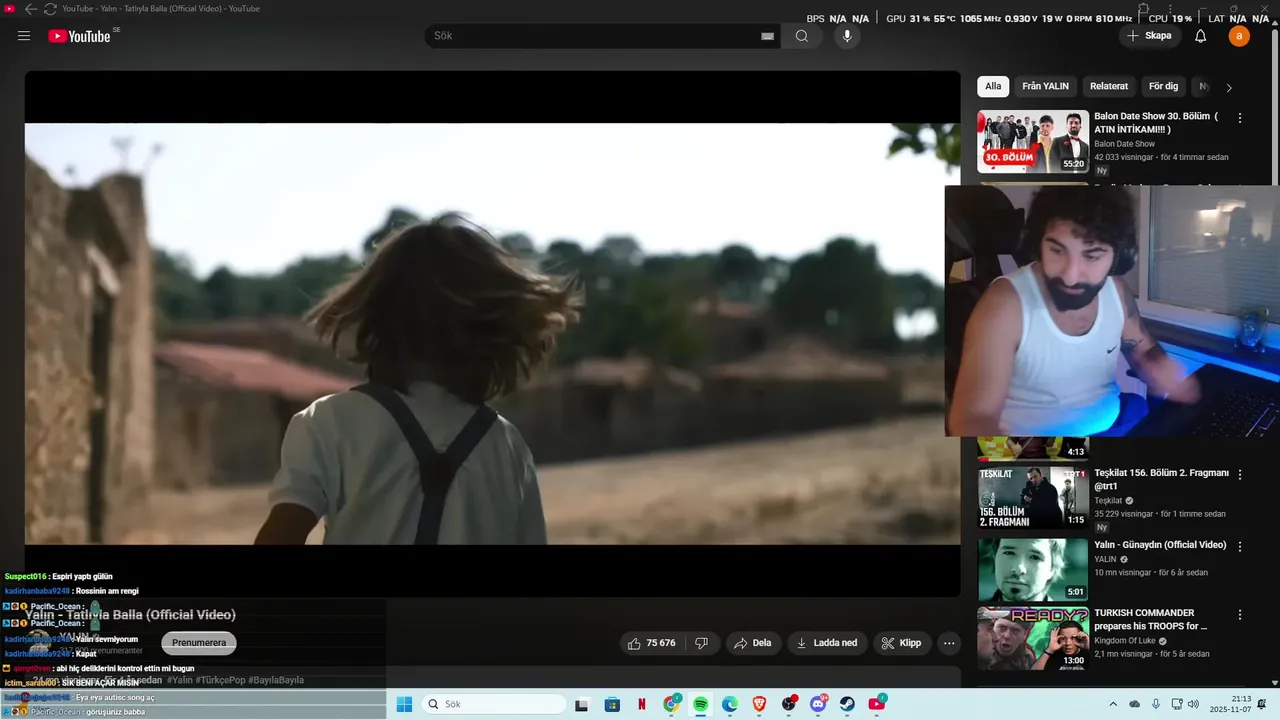The width and height of the screenshot is (1280, 720).
Task: Open Discord from the taskbar
Action: point(818,705)
